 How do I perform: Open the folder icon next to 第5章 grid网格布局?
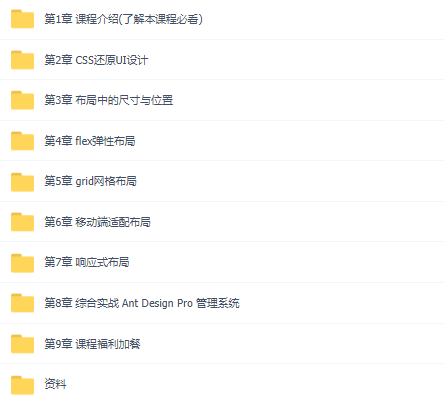click(x=22, y=182)
